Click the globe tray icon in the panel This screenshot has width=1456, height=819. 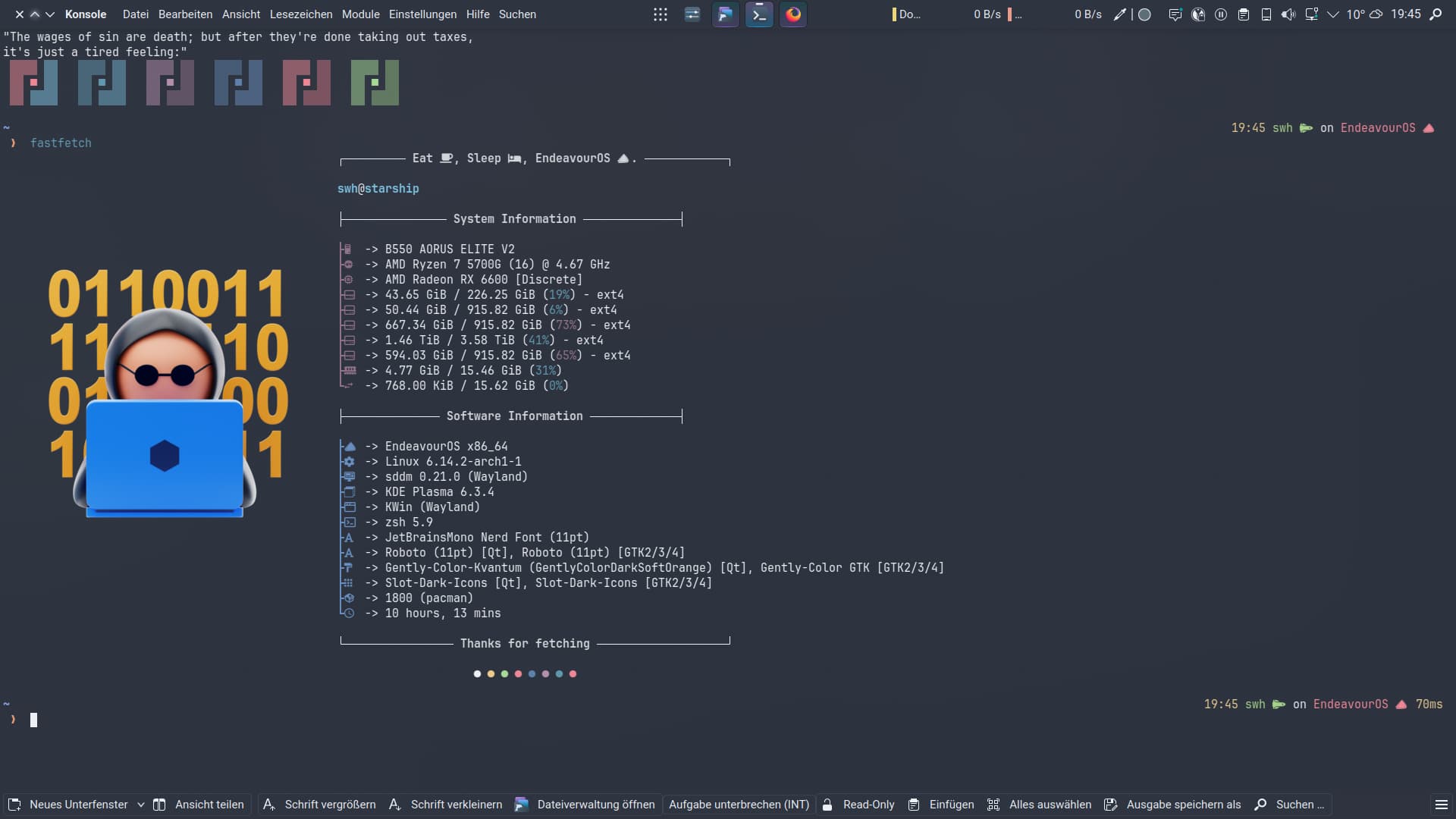(x=1198, y=14)
